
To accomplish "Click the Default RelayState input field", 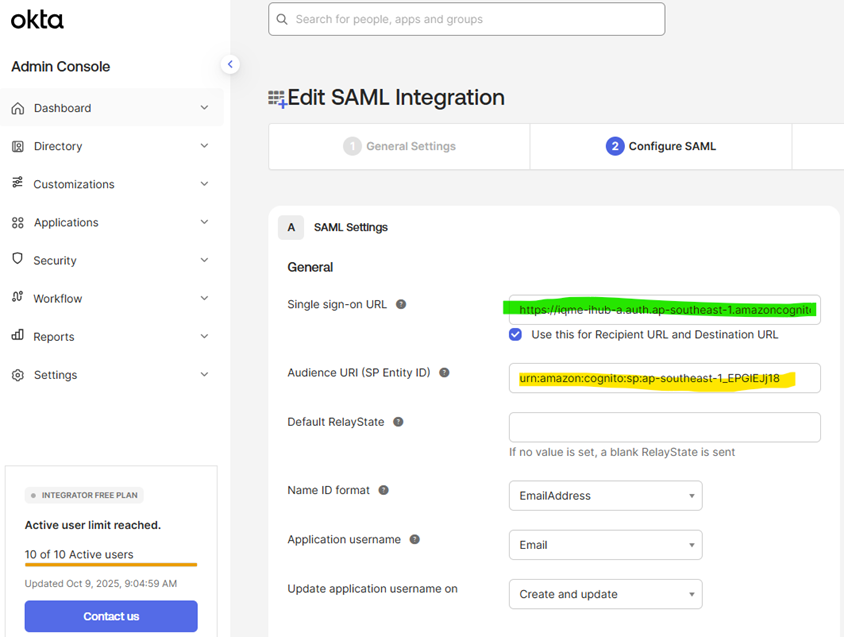I will tap(664, 427).
